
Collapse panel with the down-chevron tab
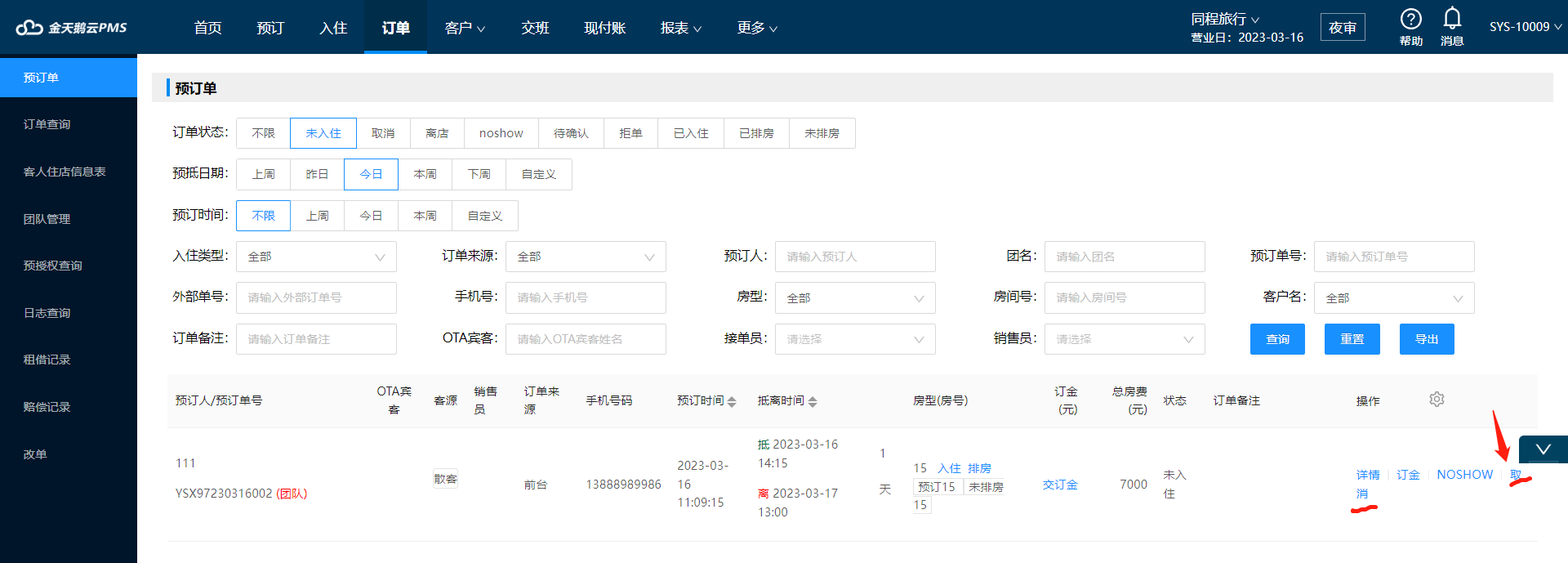tap(1543, 449)
